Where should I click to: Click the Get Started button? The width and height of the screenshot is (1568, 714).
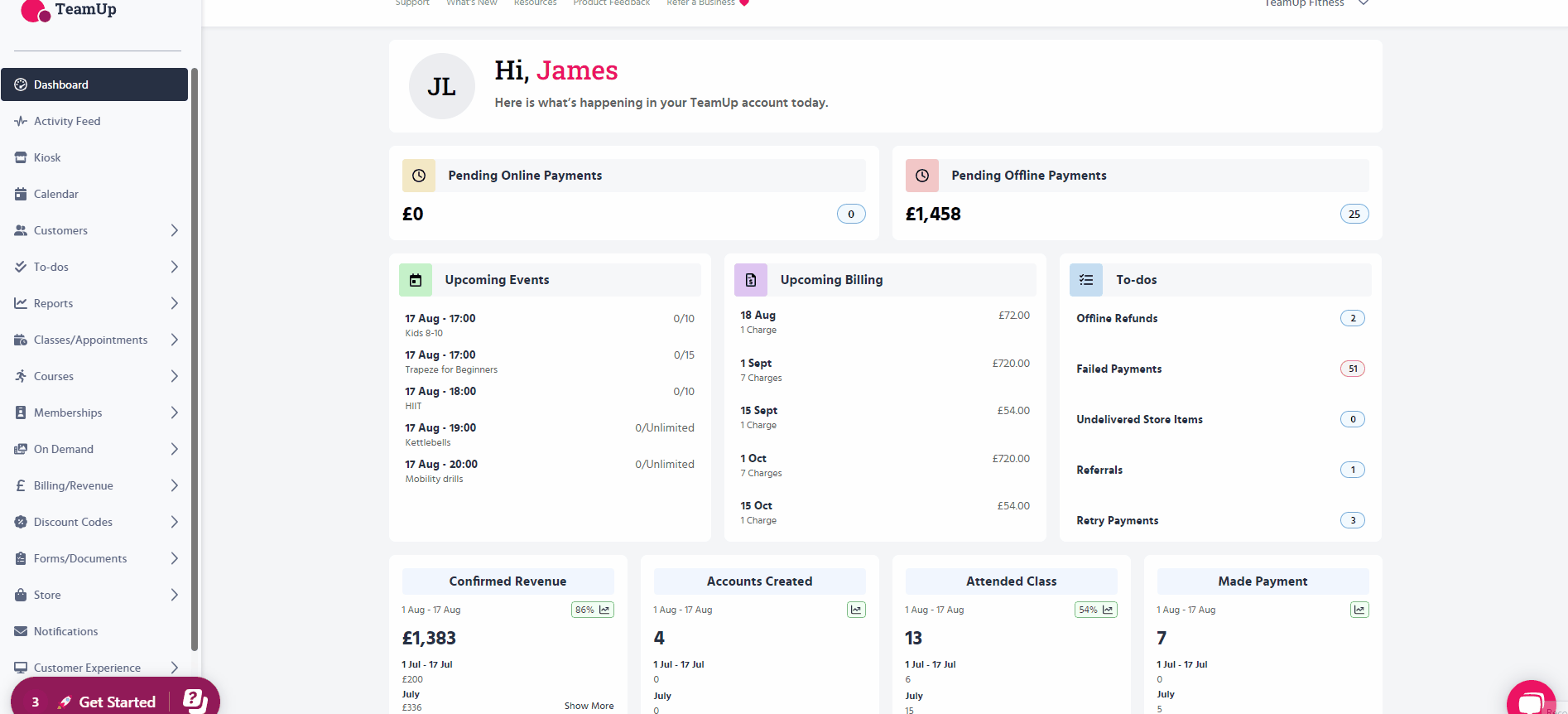click(117, 702)
